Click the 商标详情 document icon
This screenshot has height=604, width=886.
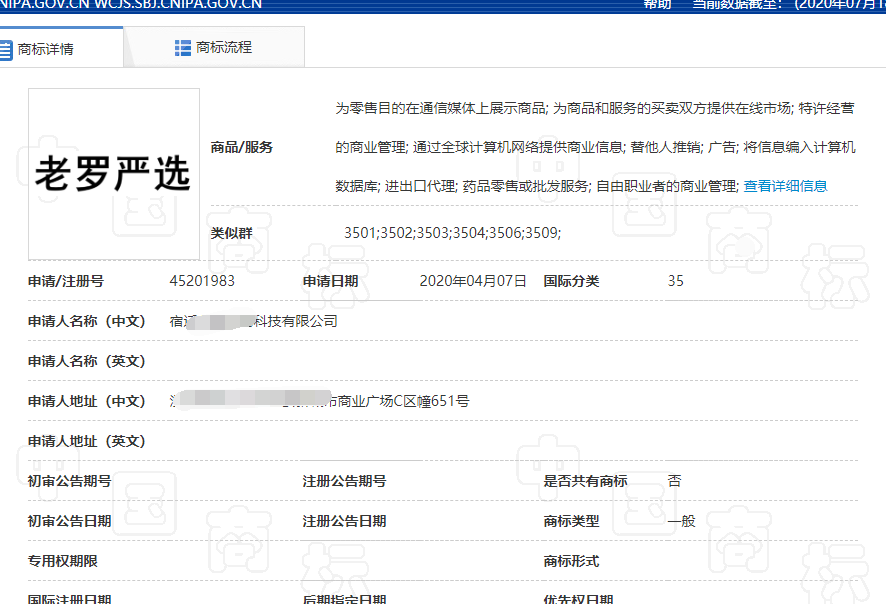5,50
